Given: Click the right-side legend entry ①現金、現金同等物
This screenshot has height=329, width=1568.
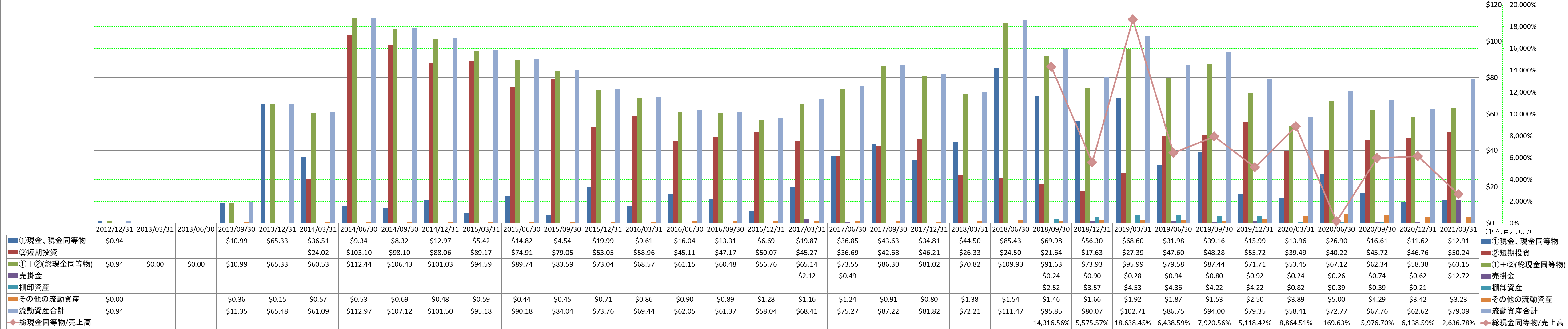Looking at the screenshot, I should tap(1519, 241).
